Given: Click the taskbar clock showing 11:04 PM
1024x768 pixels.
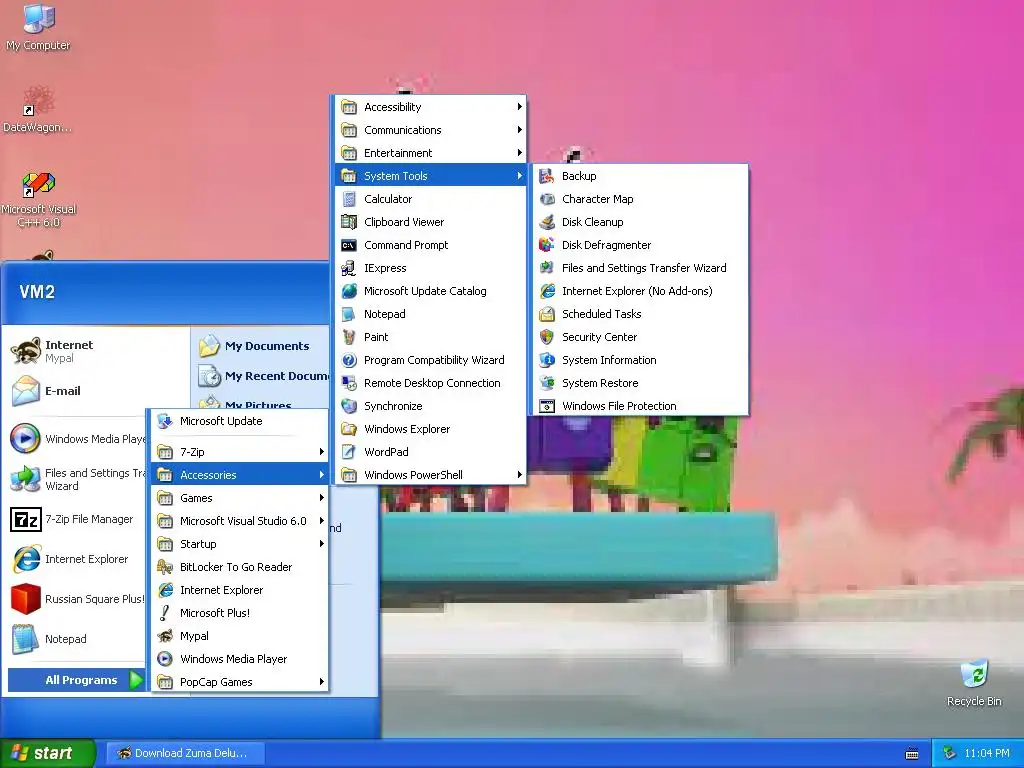Looking at the screenshot, I should tap(986, 753).
